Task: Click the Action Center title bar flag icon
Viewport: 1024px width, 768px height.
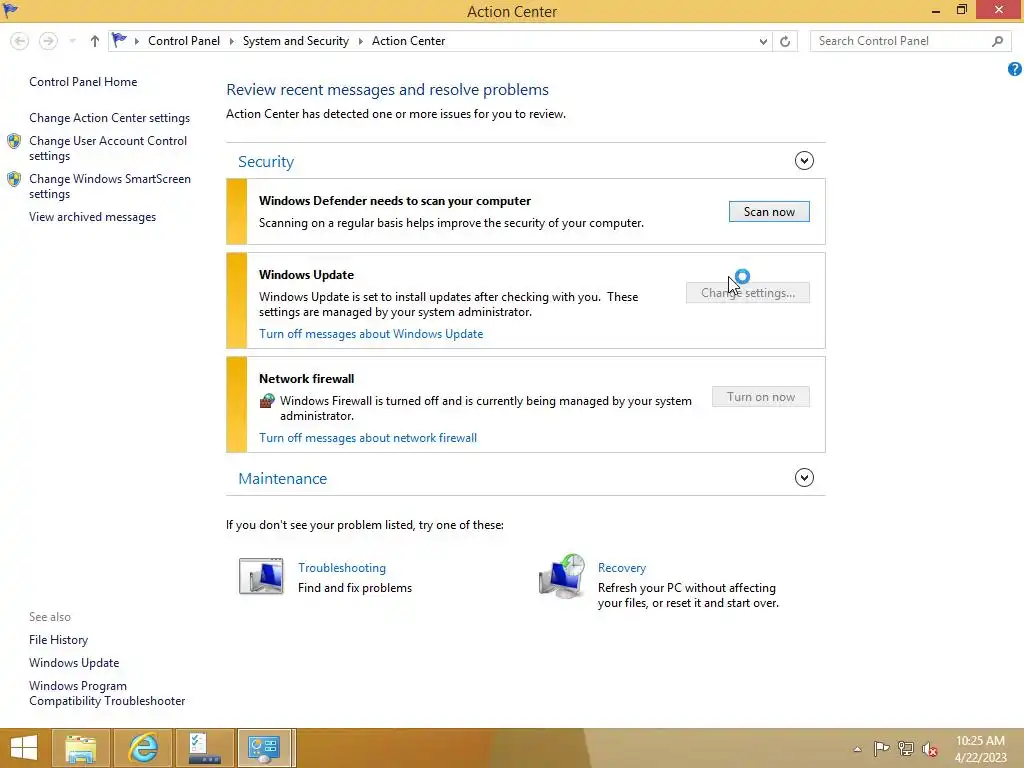Action: point(10,10)
